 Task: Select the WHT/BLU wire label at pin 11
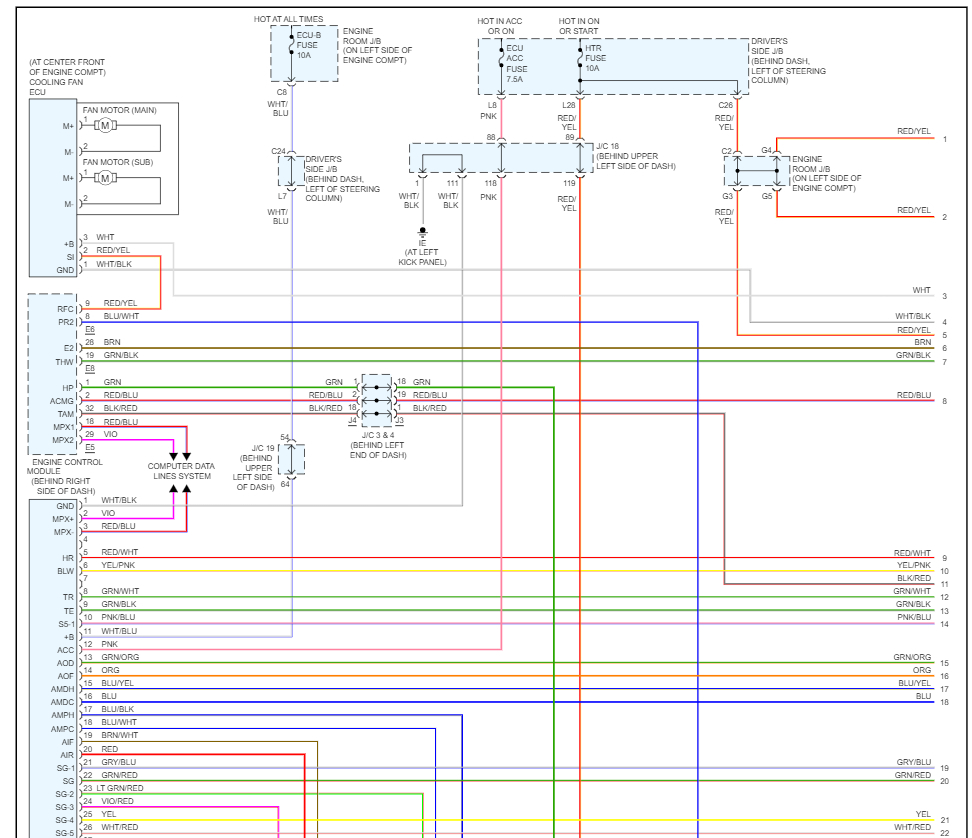[x=119, y=631]
